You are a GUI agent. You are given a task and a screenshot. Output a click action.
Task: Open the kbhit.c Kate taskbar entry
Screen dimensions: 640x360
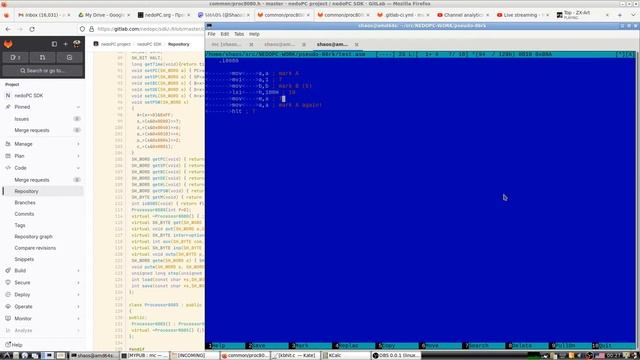pyautogui.click(x=296, y=356)
